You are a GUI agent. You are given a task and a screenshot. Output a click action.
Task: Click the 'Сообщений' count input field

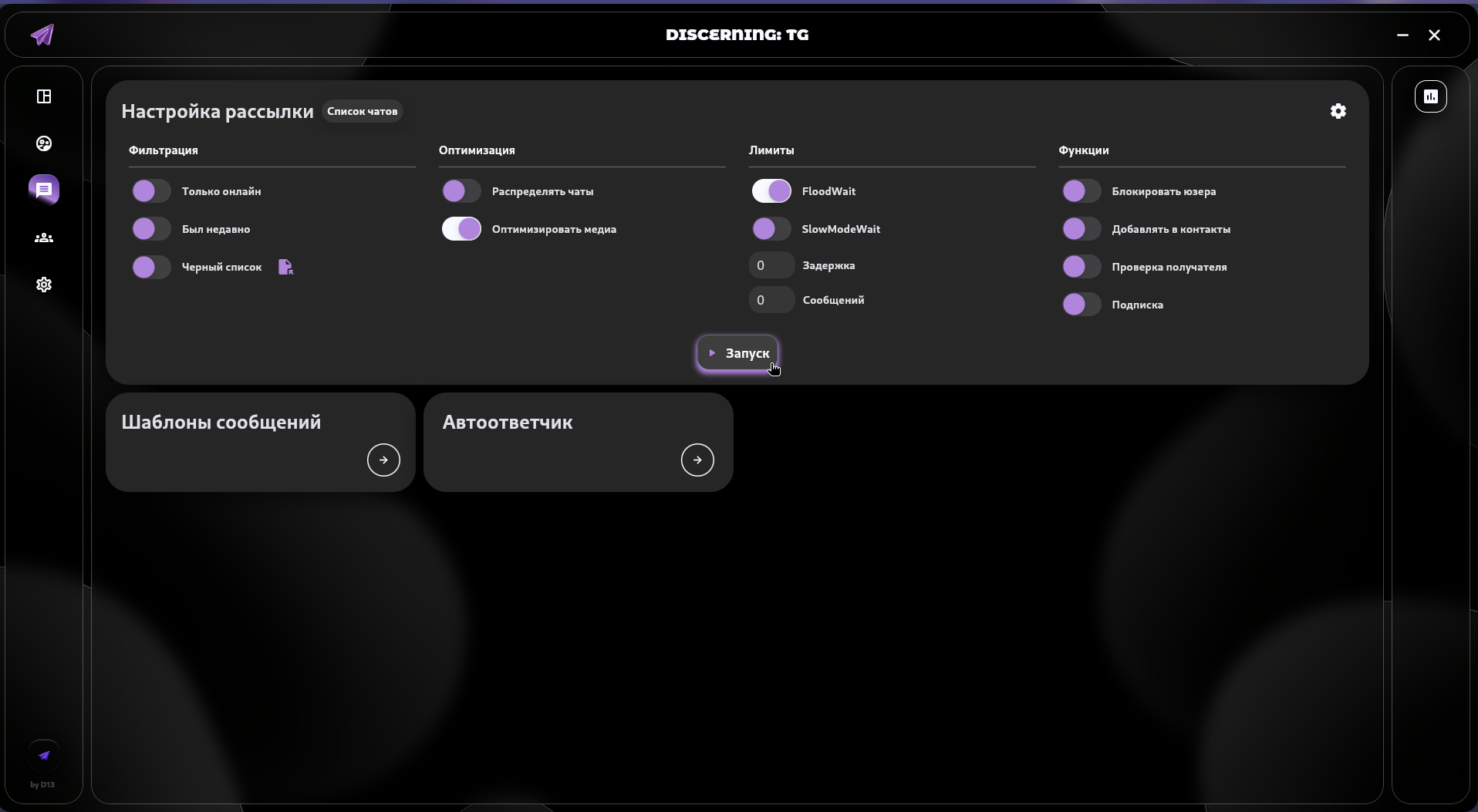pyautogui.click(x=771, y=300)
